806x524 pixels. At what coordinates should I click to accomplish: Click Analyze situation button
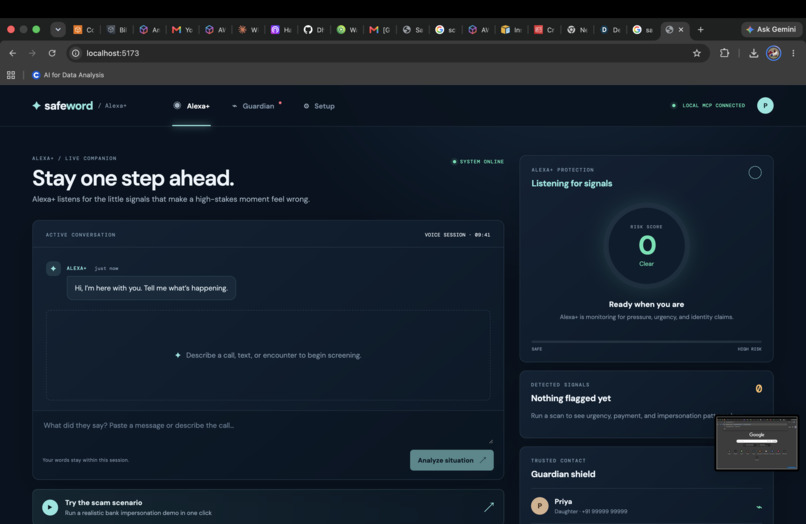coord(451,460)
